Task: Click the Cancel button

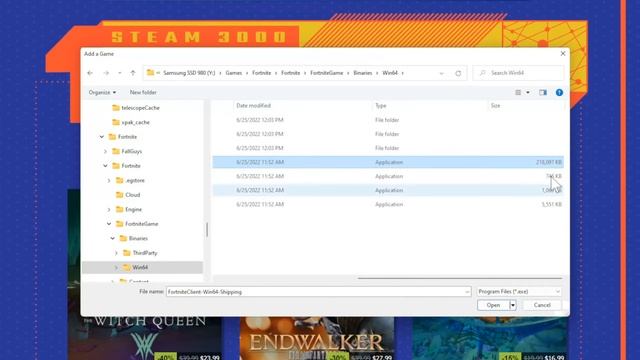Action: click(542, 305)
